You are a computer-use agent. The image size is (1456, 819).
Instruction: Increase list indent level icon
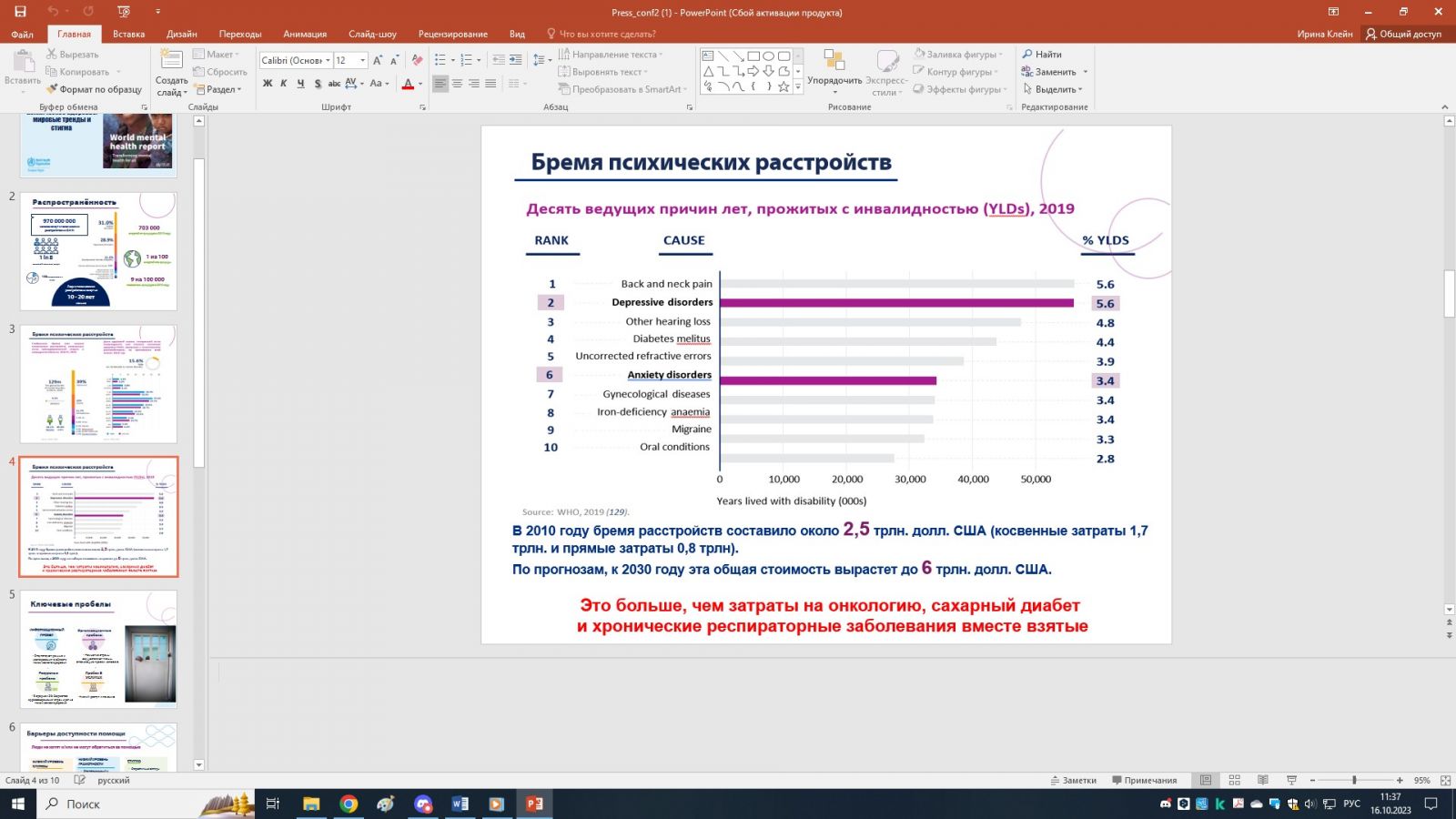pyautogui.click(x=515, y=60)
